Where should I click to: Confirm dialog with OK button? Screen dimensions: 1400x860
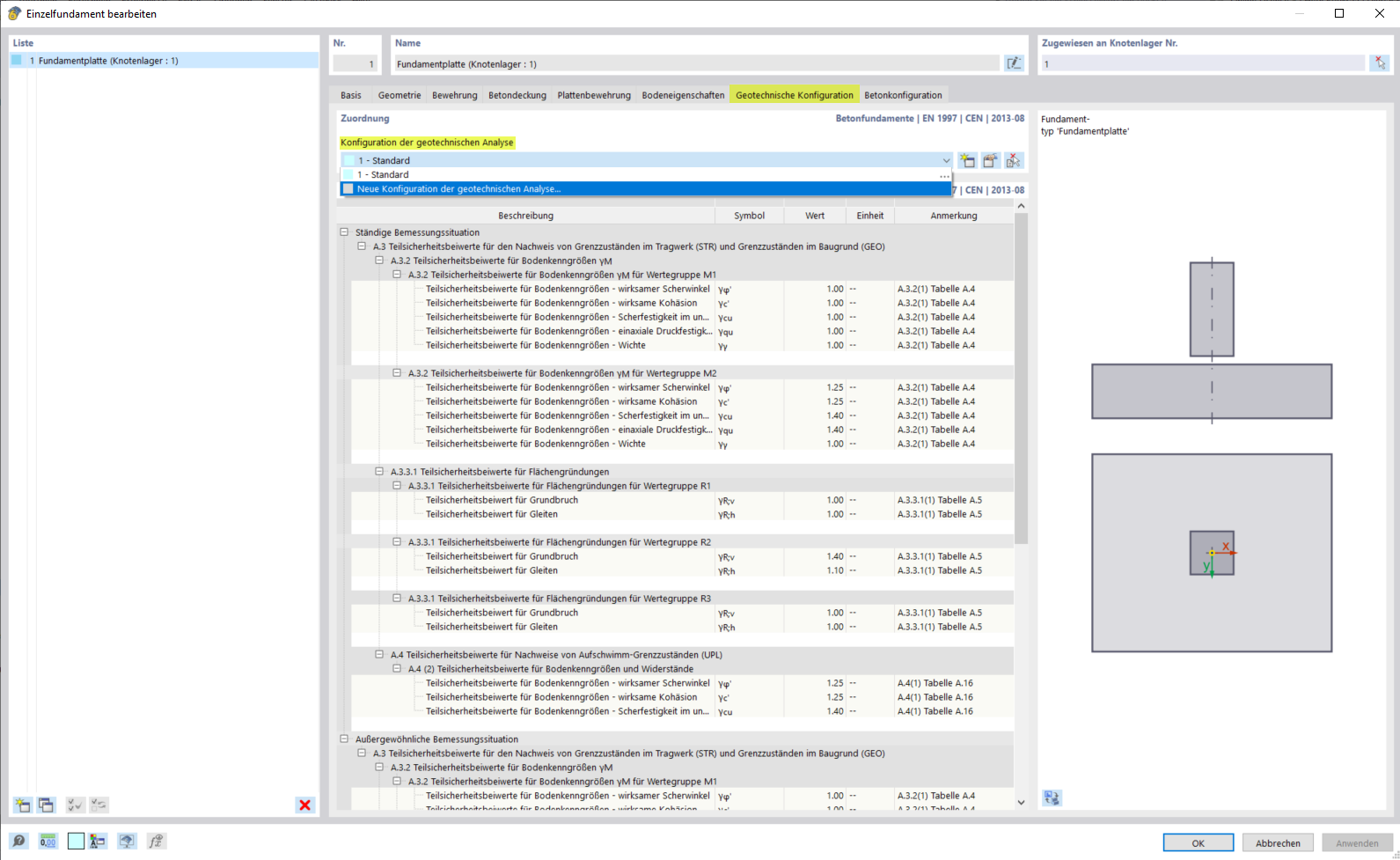[x=1198, y=842]
